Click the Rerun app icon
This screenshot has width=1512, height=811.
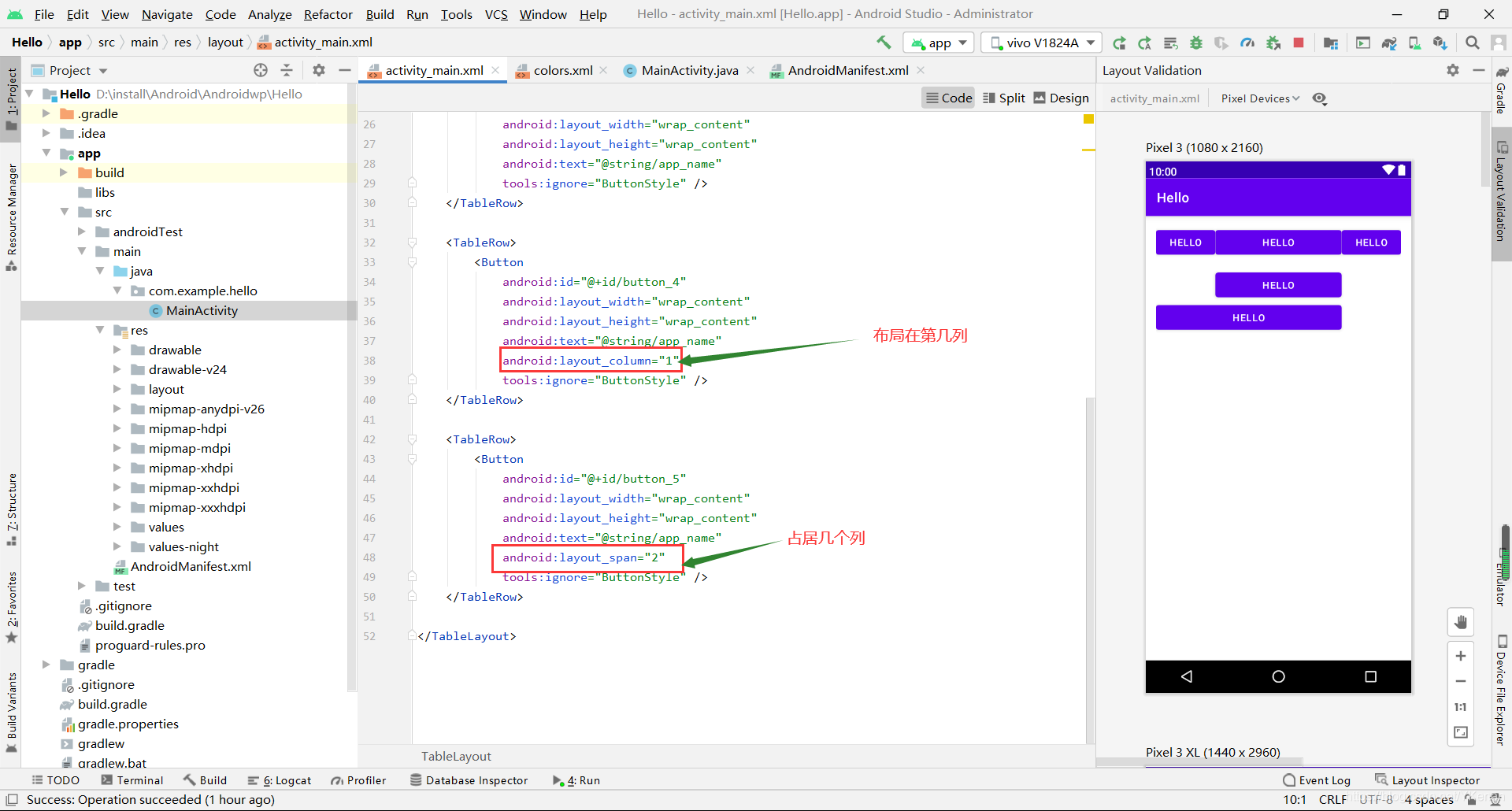1119,43
